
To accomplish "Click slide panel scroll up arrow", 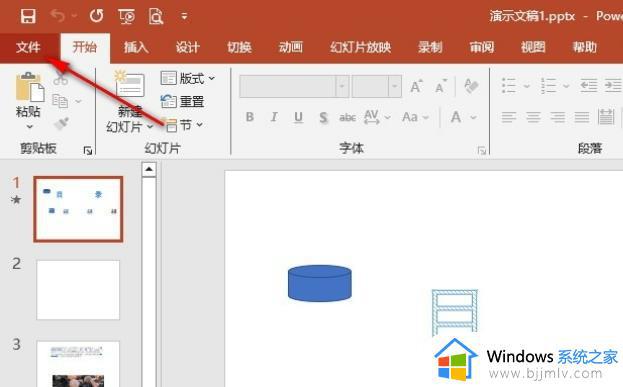I will click(149, 169).
